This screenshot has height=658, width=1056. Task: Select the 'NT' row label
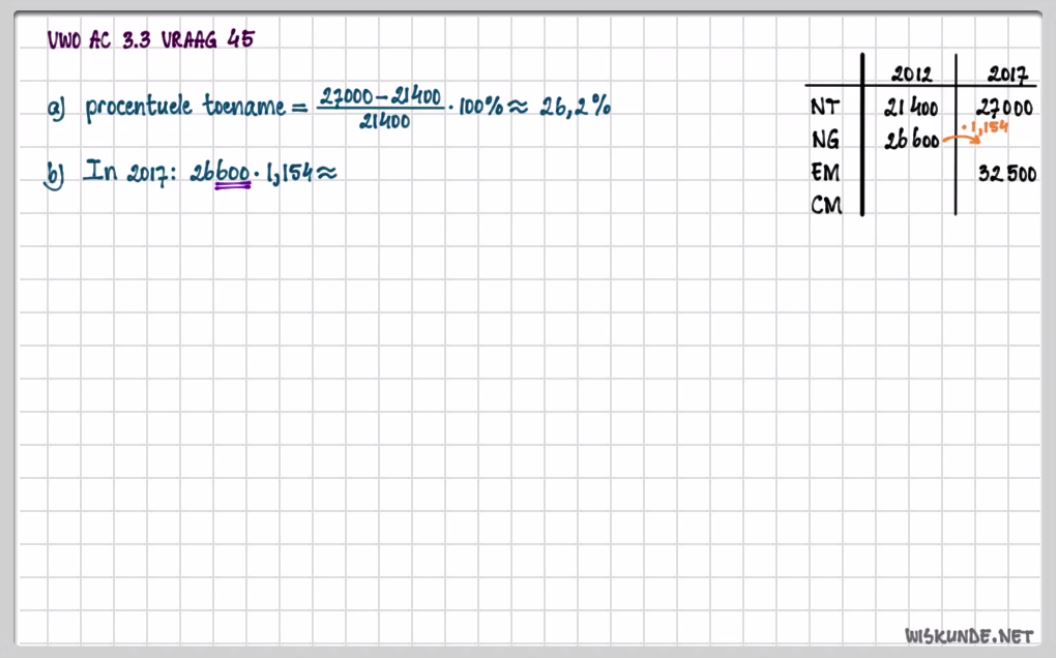pos(825,107)
